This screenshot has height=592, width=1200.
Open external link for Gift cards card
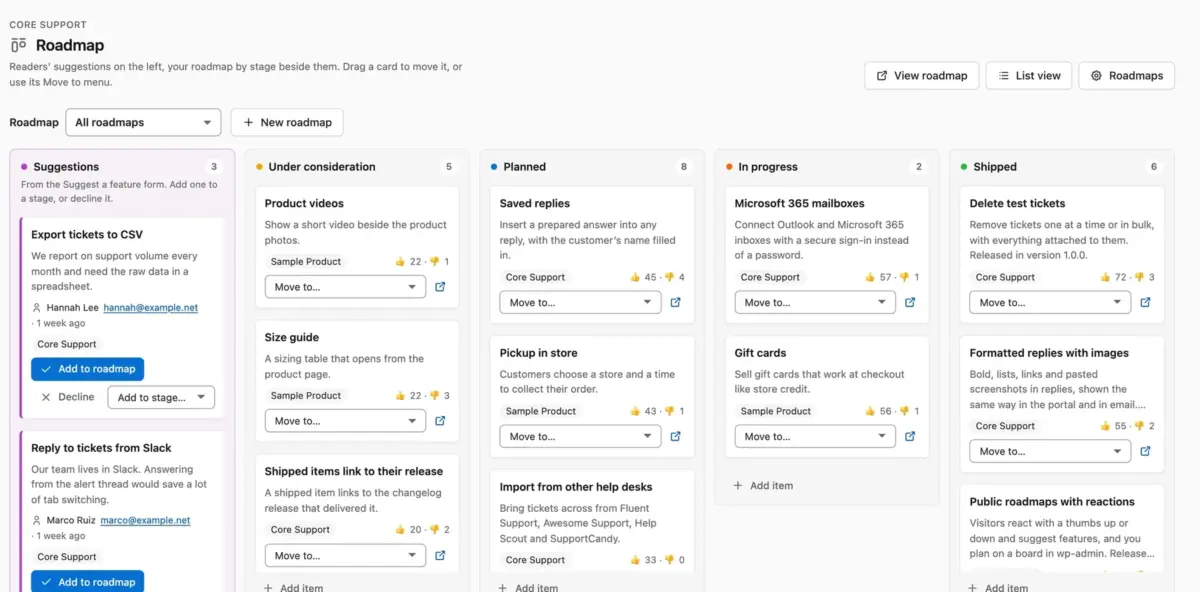pos(910,436)
